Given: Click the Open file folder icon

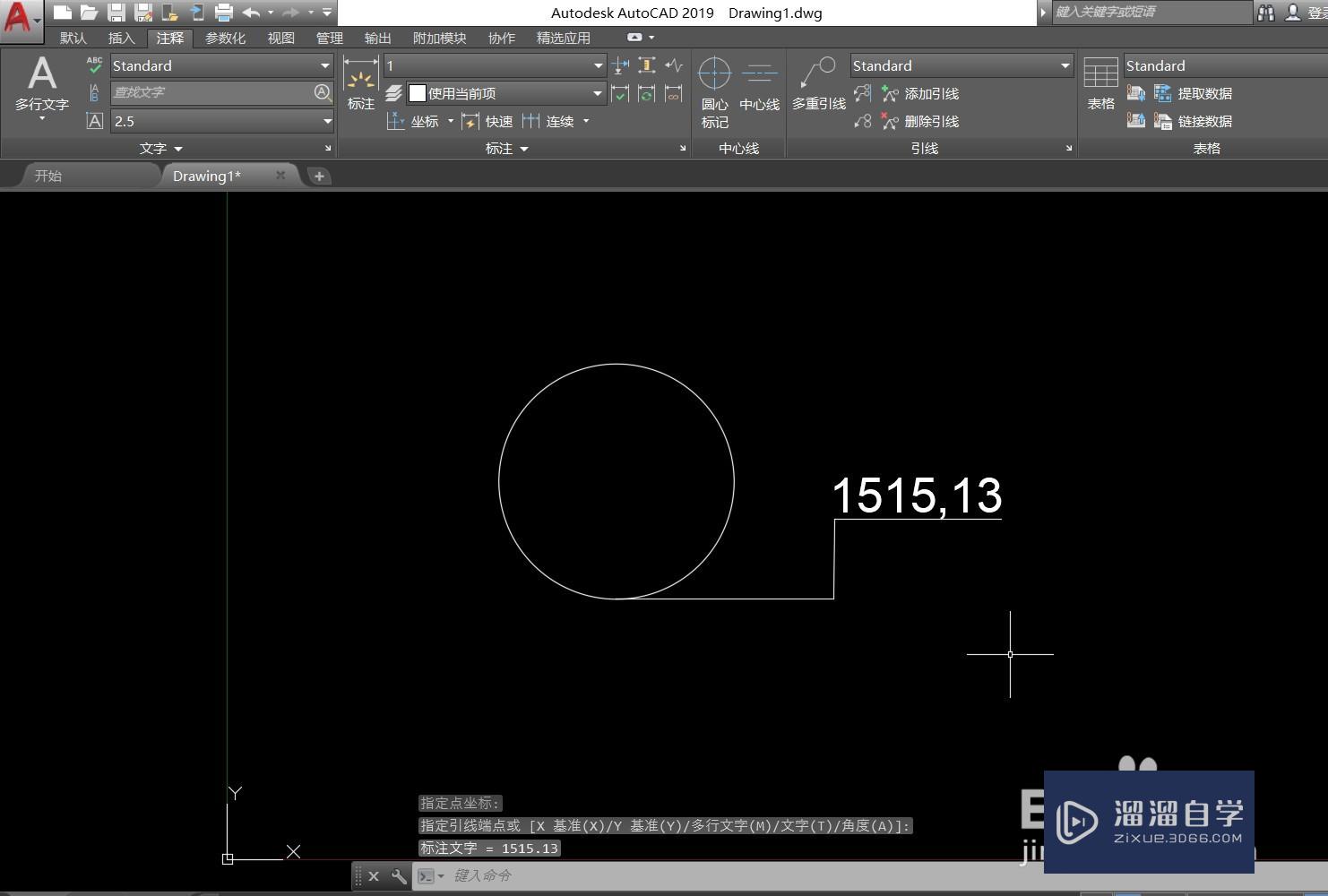Looking at the screenshot, I should click(89, 13).
